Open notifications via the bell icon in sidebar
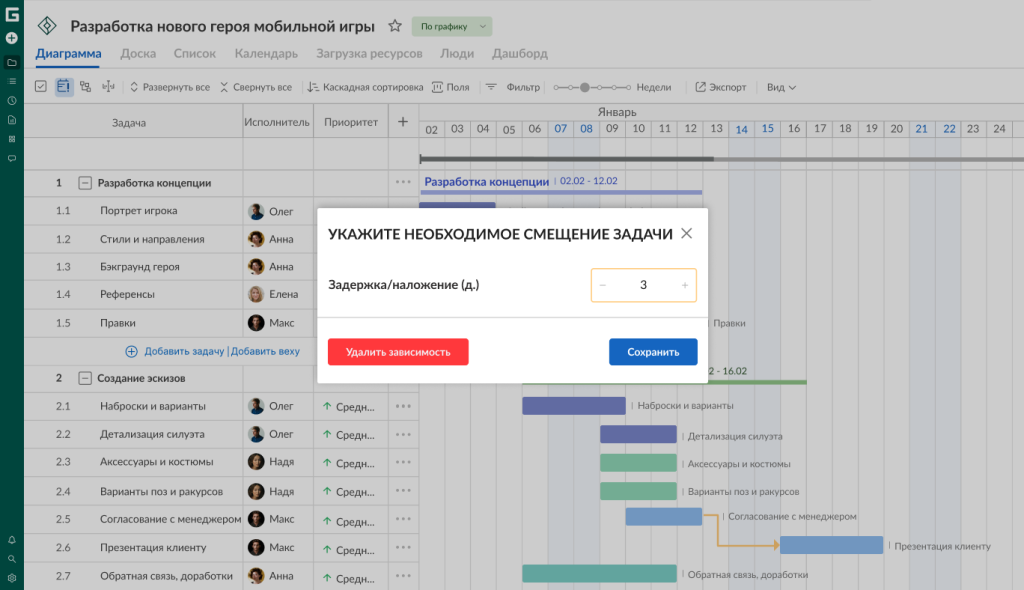The width and height of the screenshot is (1024, 590). point(12,540)
